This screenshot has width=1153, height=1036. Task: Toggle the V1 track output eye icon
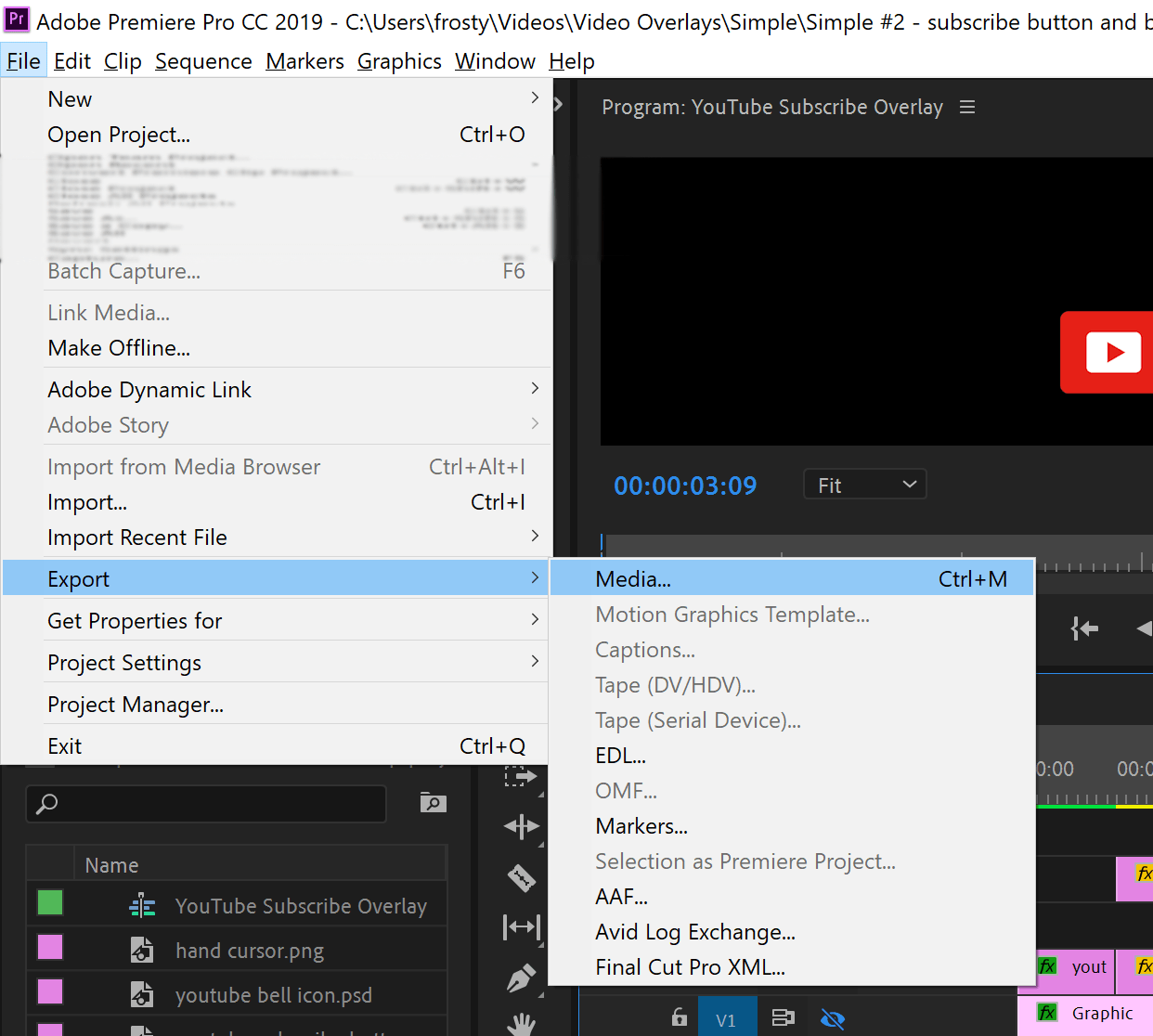[x=833, y=1018]
